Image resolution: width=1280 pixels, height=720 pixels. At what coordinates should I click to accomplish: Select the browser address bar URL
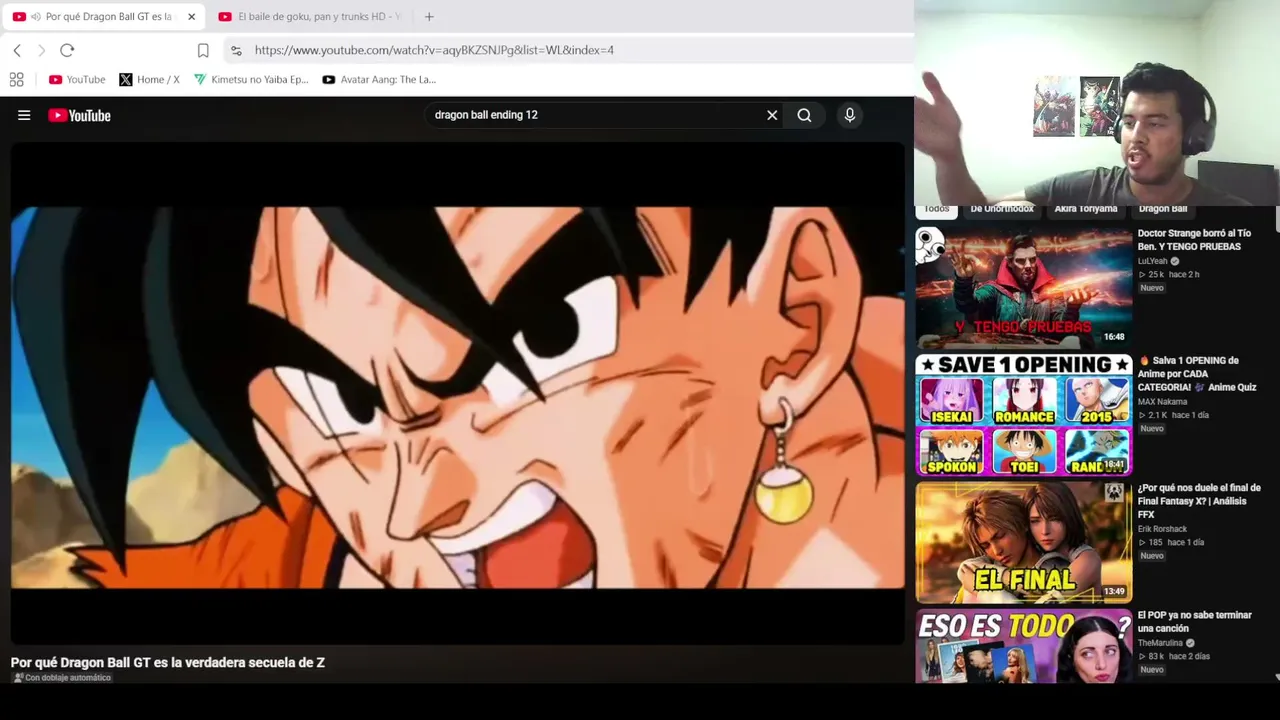pos(434,50)
